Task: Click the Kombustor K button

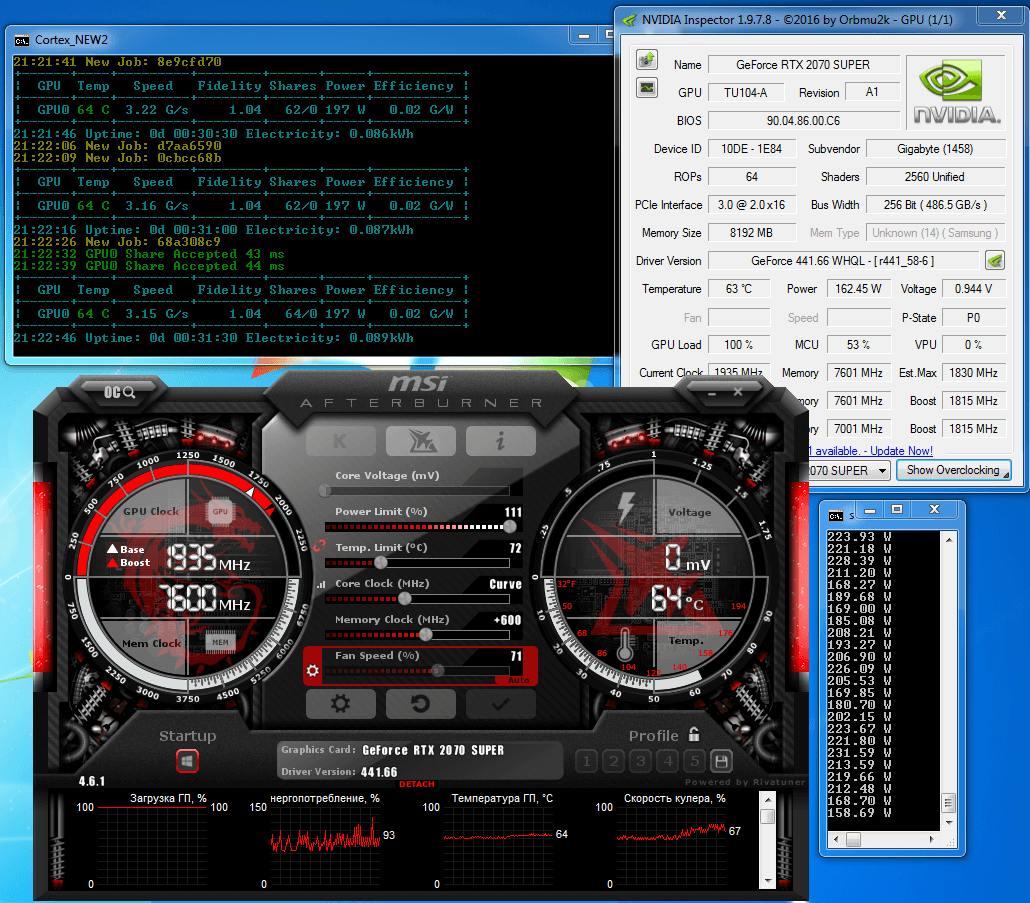Action: click(x=340, y=441)
